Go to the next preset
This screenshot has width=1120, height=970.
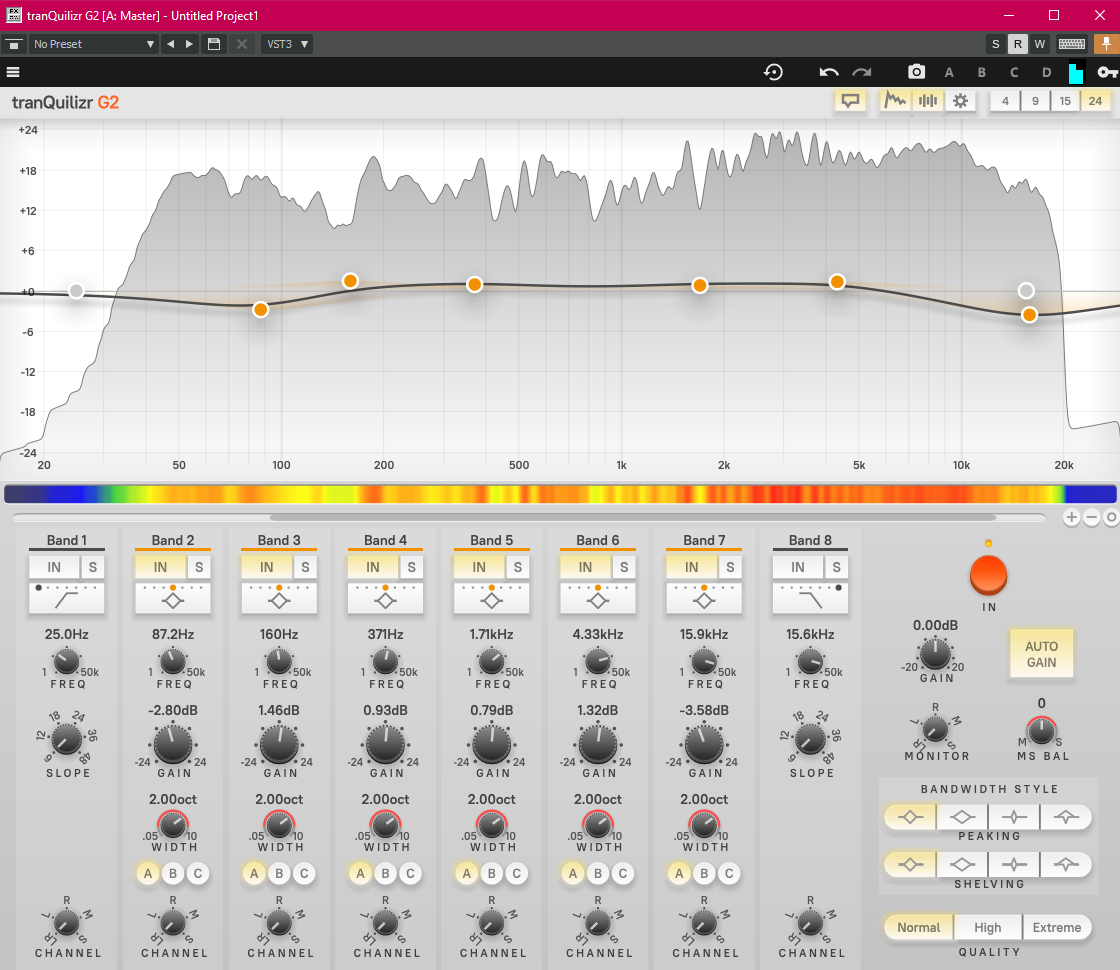(189, 44)
